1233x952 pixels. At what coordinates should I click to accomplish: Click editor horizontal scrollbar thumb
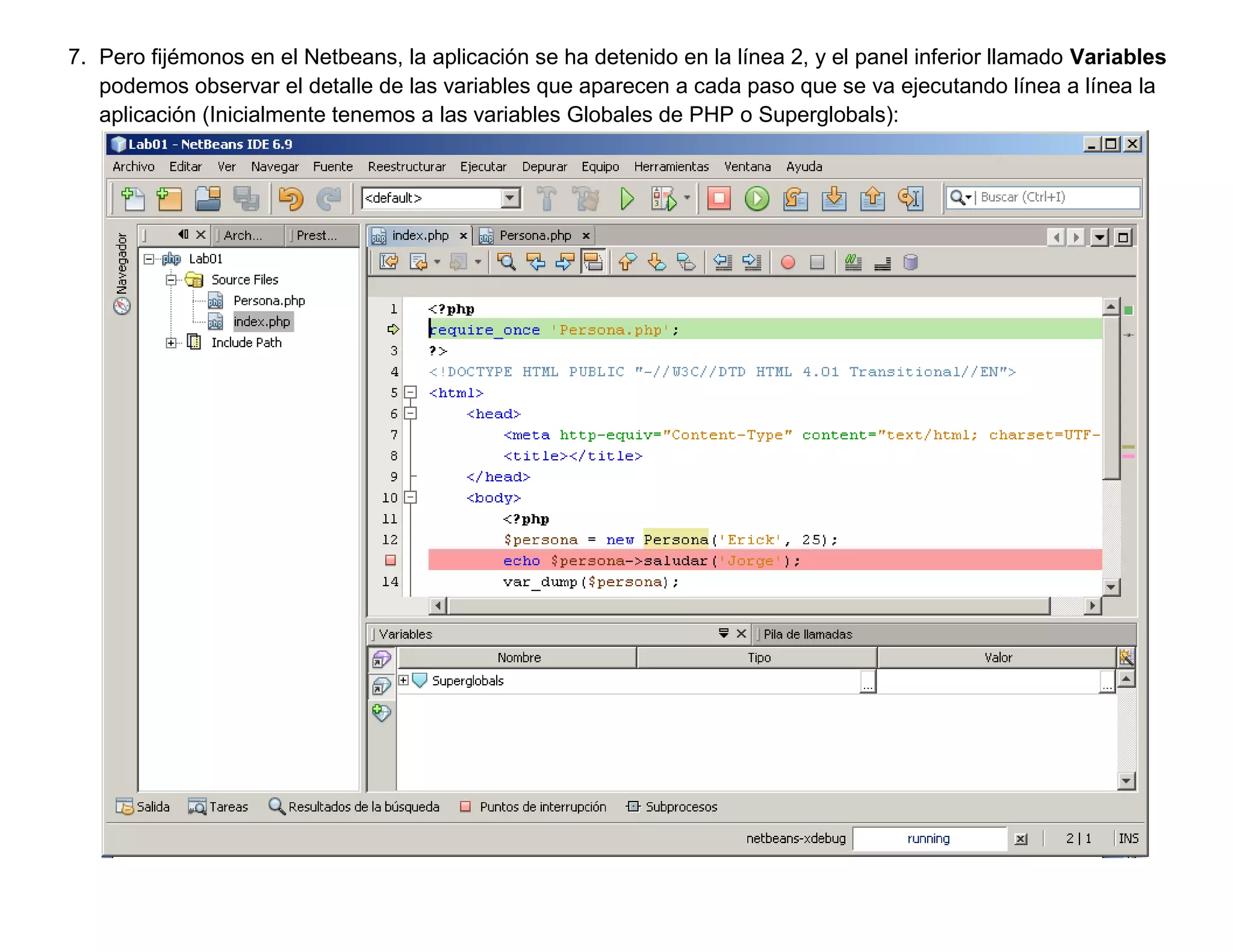[749, 605]
